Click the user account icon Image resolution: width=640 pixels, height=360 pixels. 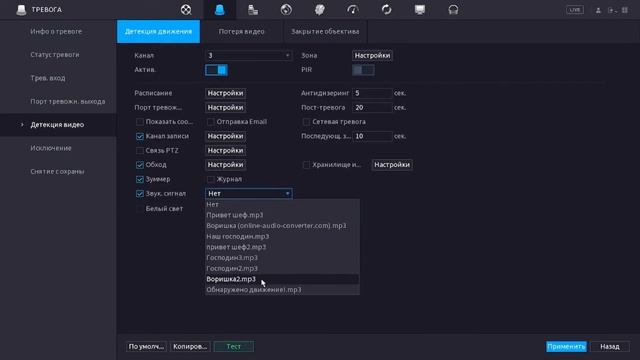click(x=598, y=10)
